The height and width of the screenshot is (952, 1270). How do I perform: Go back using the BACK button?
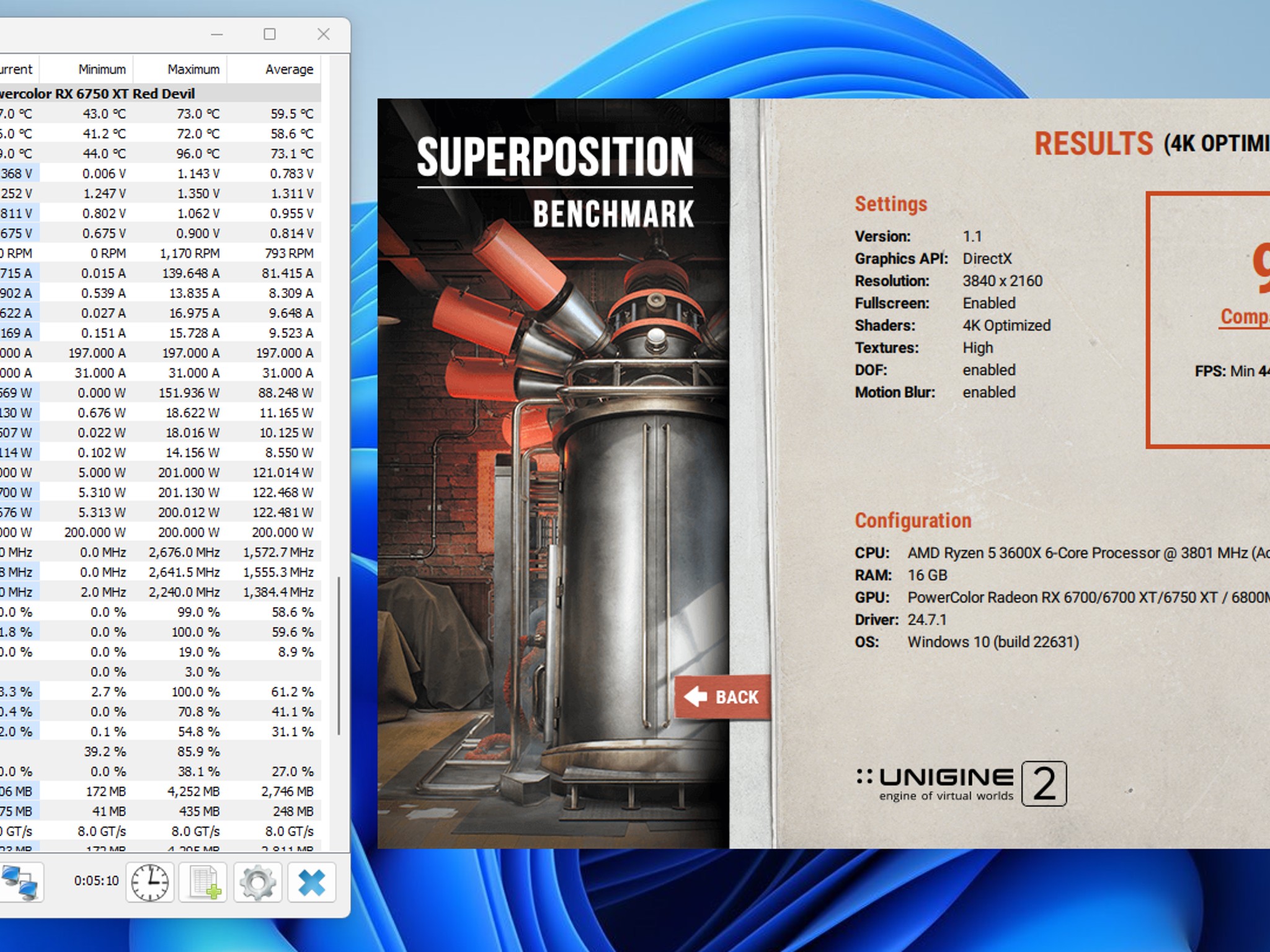(x=722, y=697)
